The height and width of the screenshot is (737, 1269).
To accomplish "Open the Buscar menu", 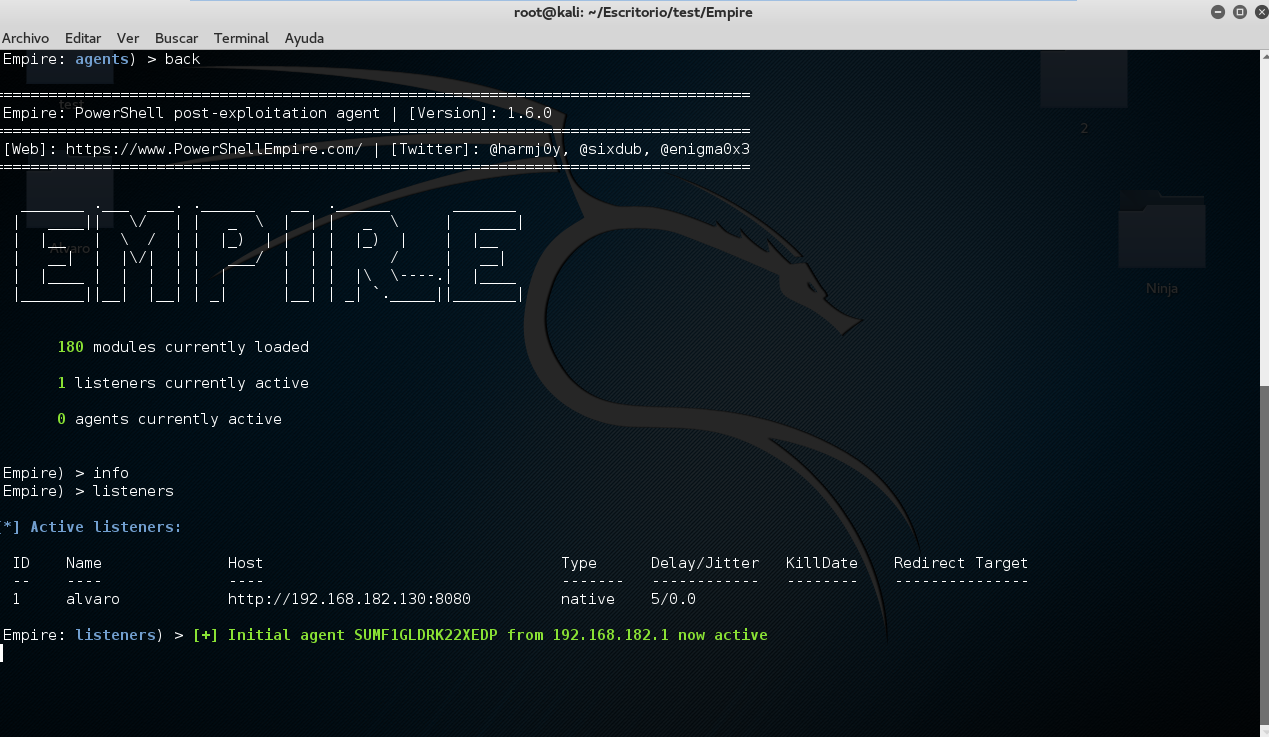I will pos(176,38).
